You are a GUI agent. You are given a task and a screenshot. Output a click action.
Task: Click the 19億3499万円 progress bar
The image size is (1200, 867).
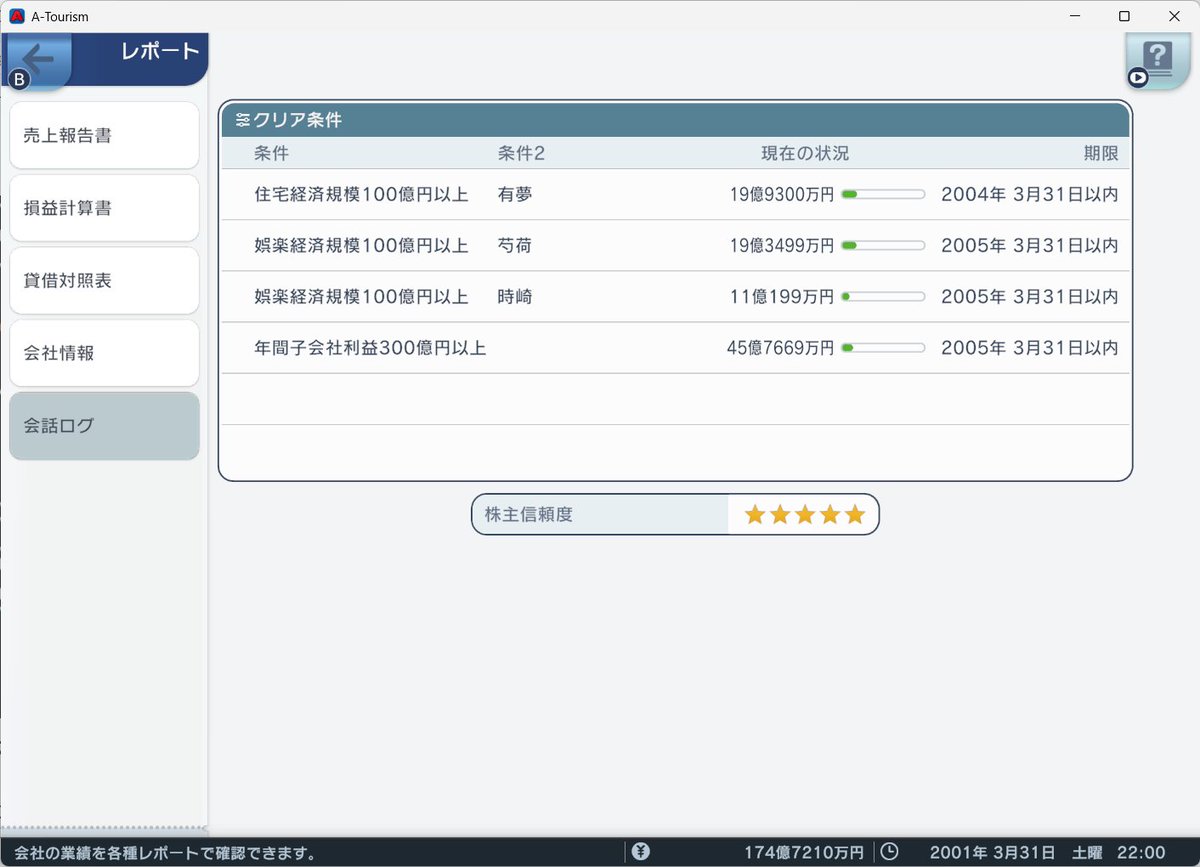tap(883, 246)
